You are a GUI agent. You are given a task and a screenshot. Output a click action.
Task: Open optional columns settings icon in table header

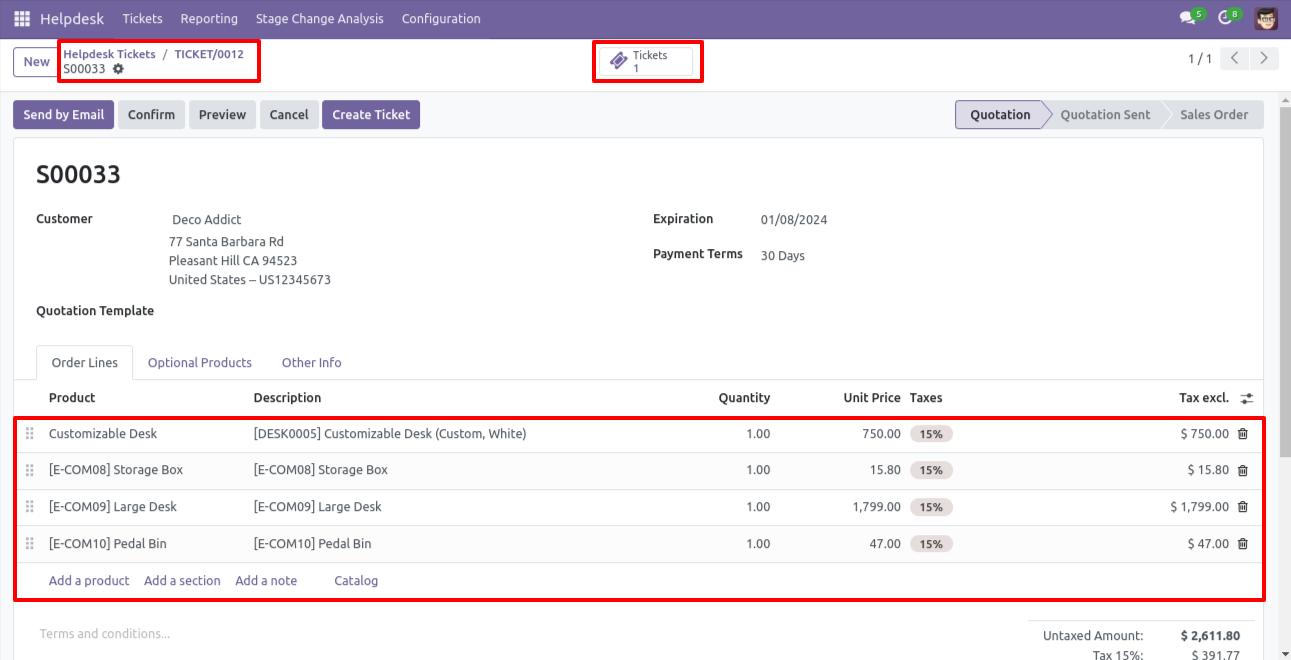1246,398
